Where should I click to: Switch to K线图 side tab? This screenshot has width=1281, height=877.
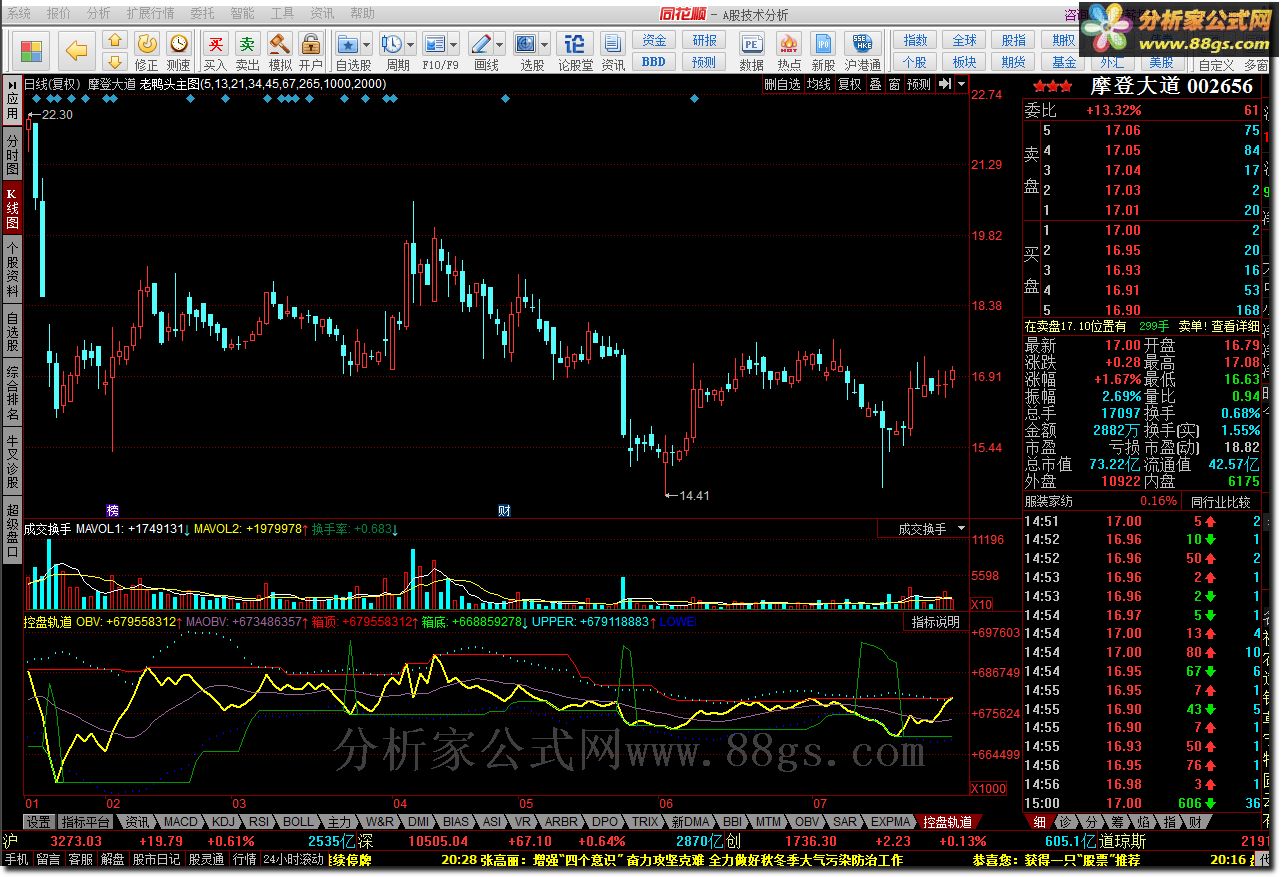(x=12, y=207)
